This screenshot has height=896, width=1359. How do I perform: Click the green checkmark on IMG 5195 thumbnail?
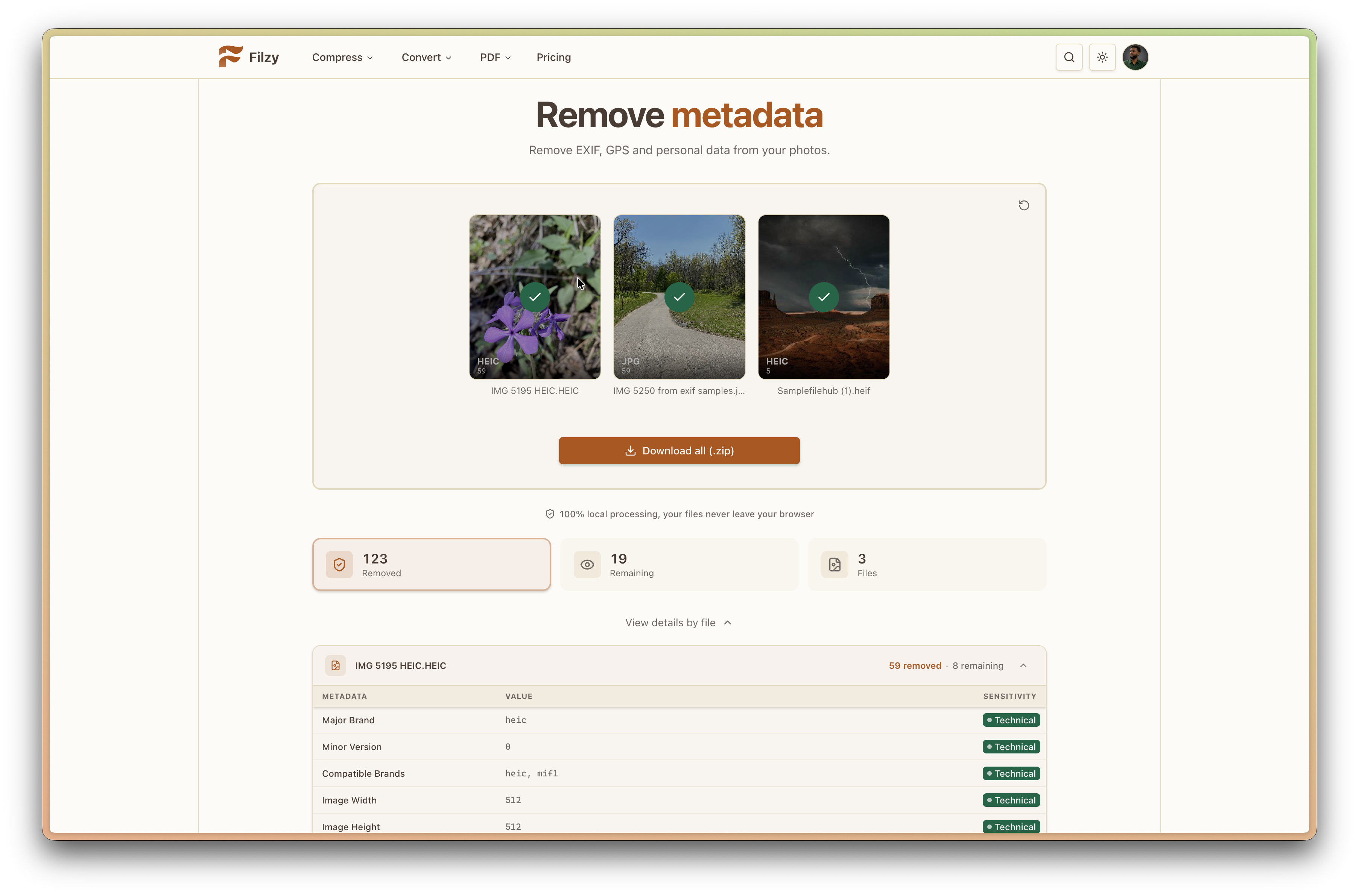(534, 296)
